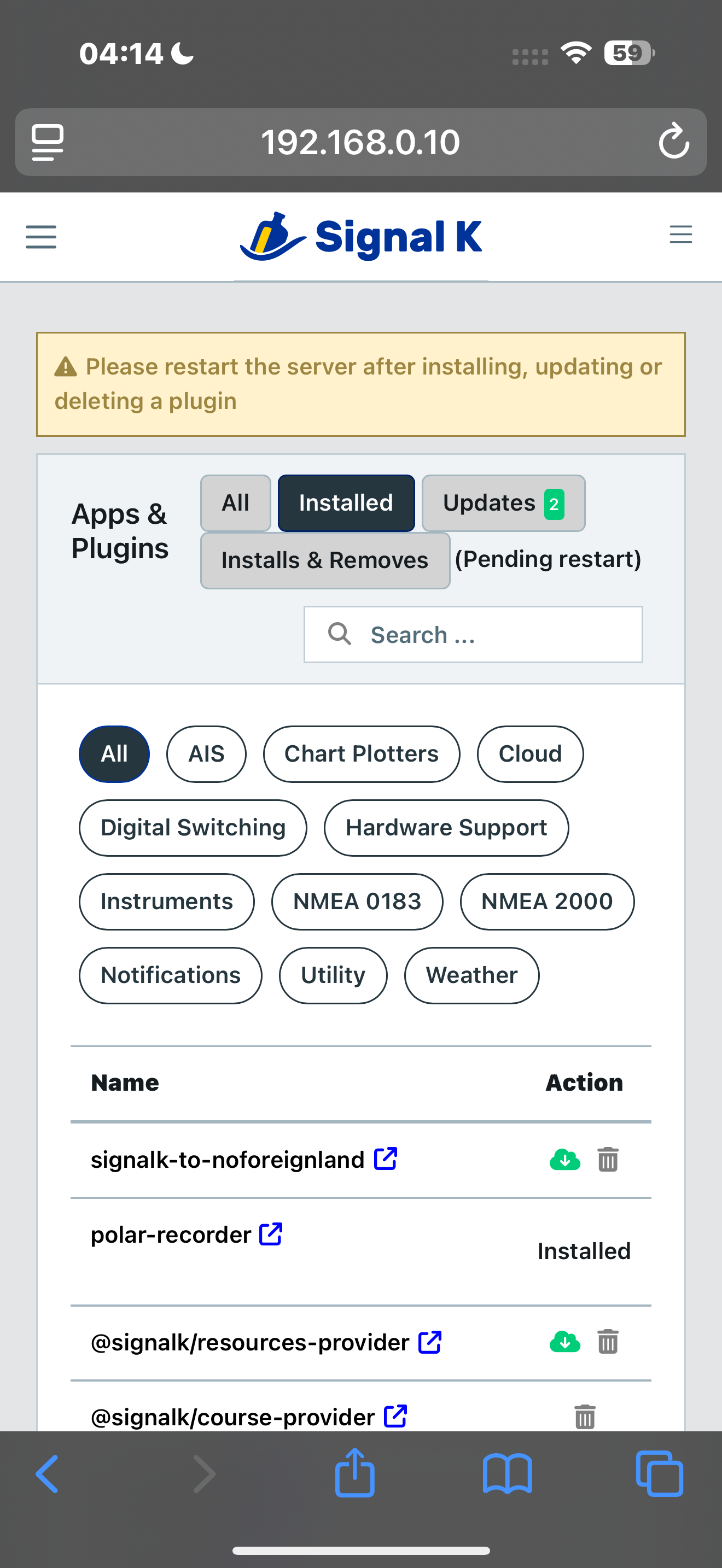Delete the @signalk/course-provider plugin
Image resolution: width=722 pixels, height=1568 pixels.
tap(584, 1417)
